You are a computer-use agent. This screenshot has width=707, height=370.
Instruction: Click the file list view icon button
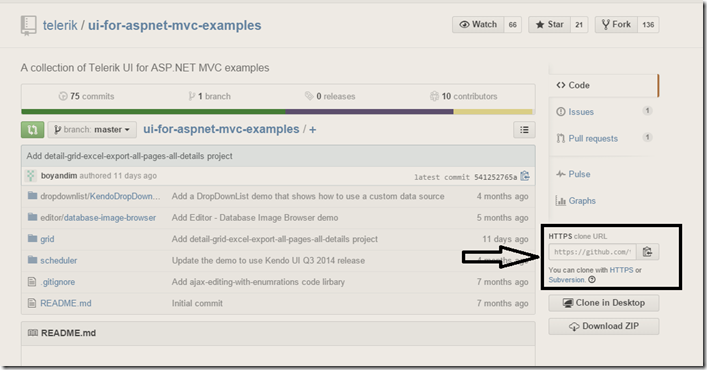(524, 130)
